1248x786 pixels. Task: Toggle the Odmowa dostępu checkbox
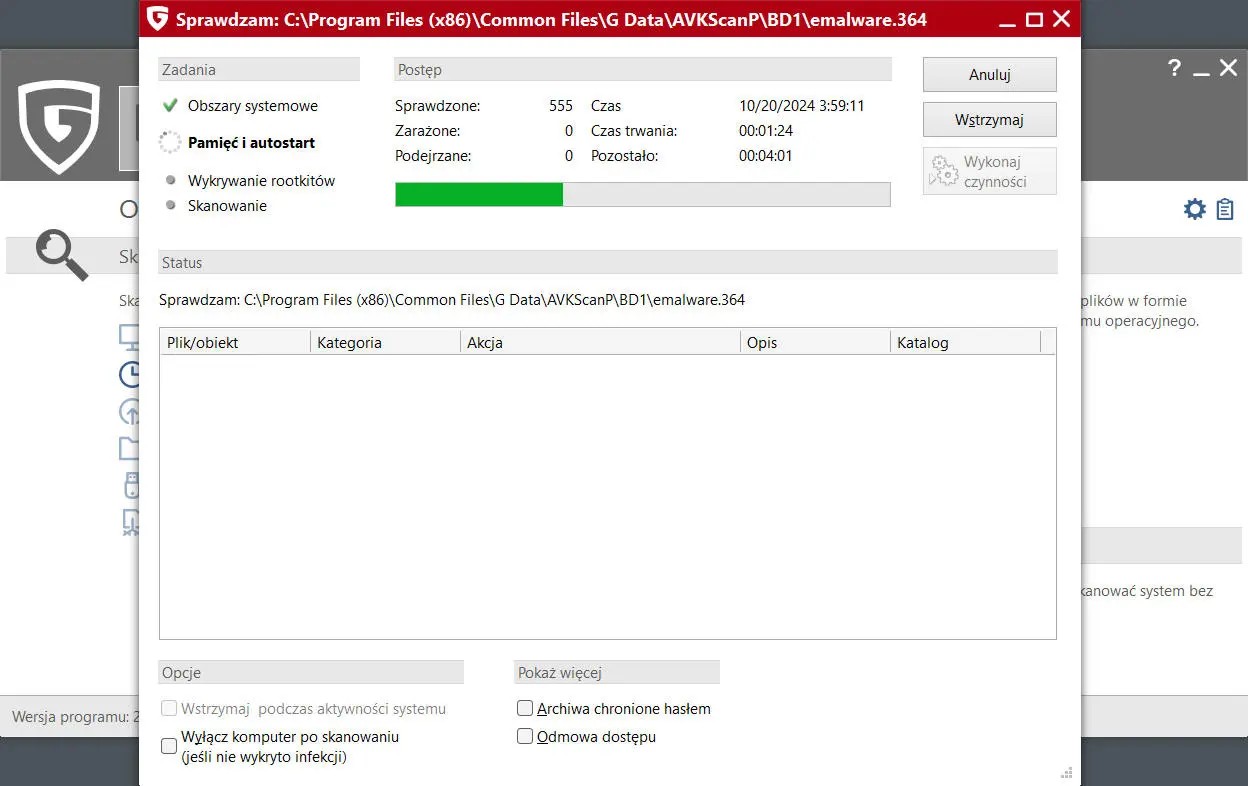tap(525, 736)
